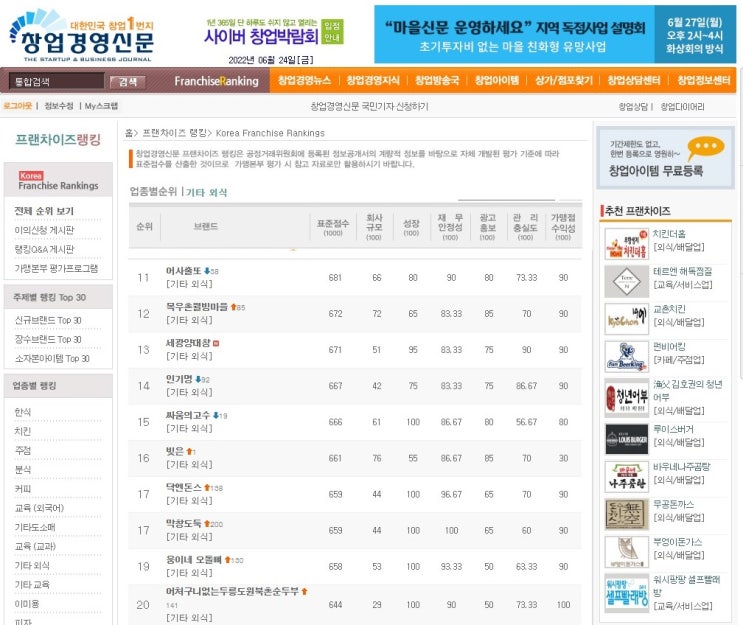Open the 테르엔 해독찜질 logo thumbnail

point(626,281)
